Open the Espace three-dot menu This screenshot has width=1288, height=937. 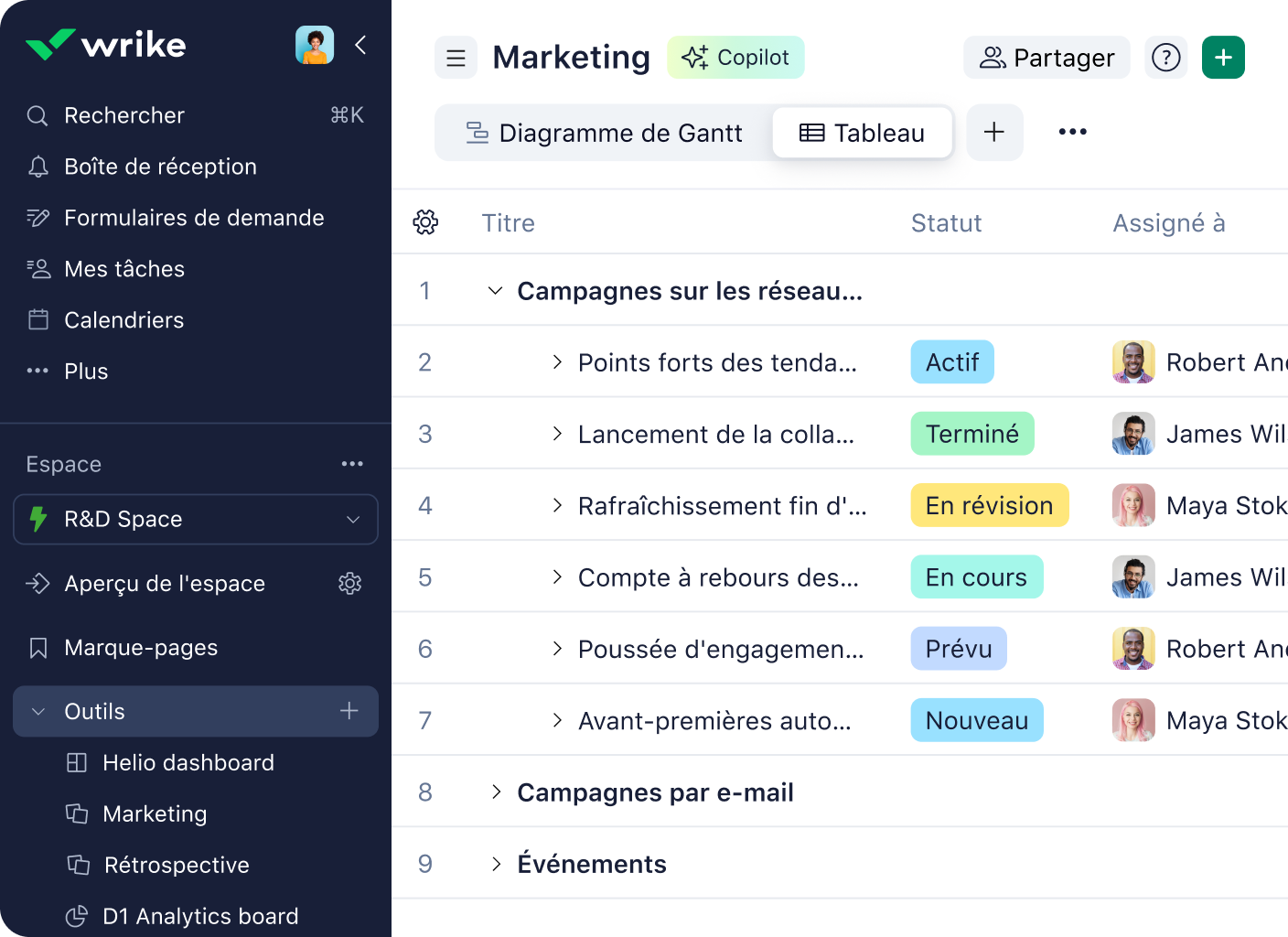point(352,464)
